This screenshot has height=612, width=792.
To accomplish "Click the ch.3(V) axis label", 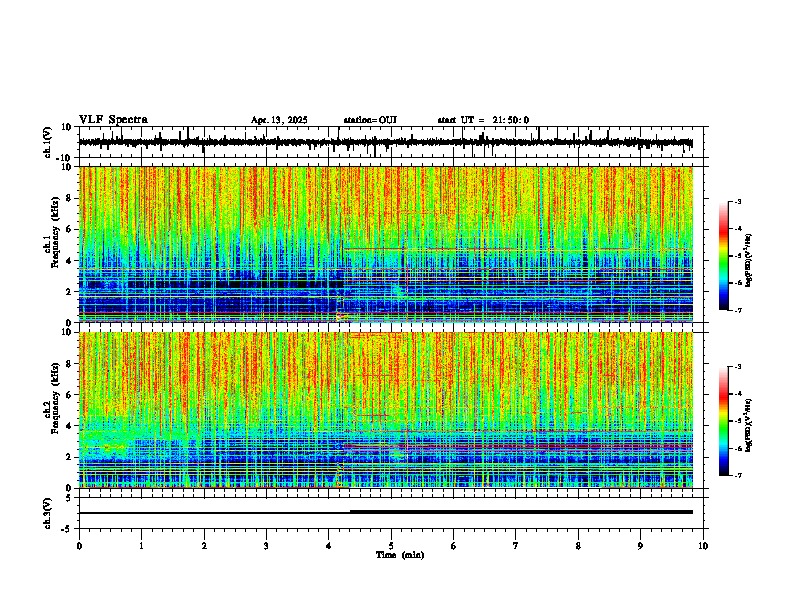I will point(48,513).
